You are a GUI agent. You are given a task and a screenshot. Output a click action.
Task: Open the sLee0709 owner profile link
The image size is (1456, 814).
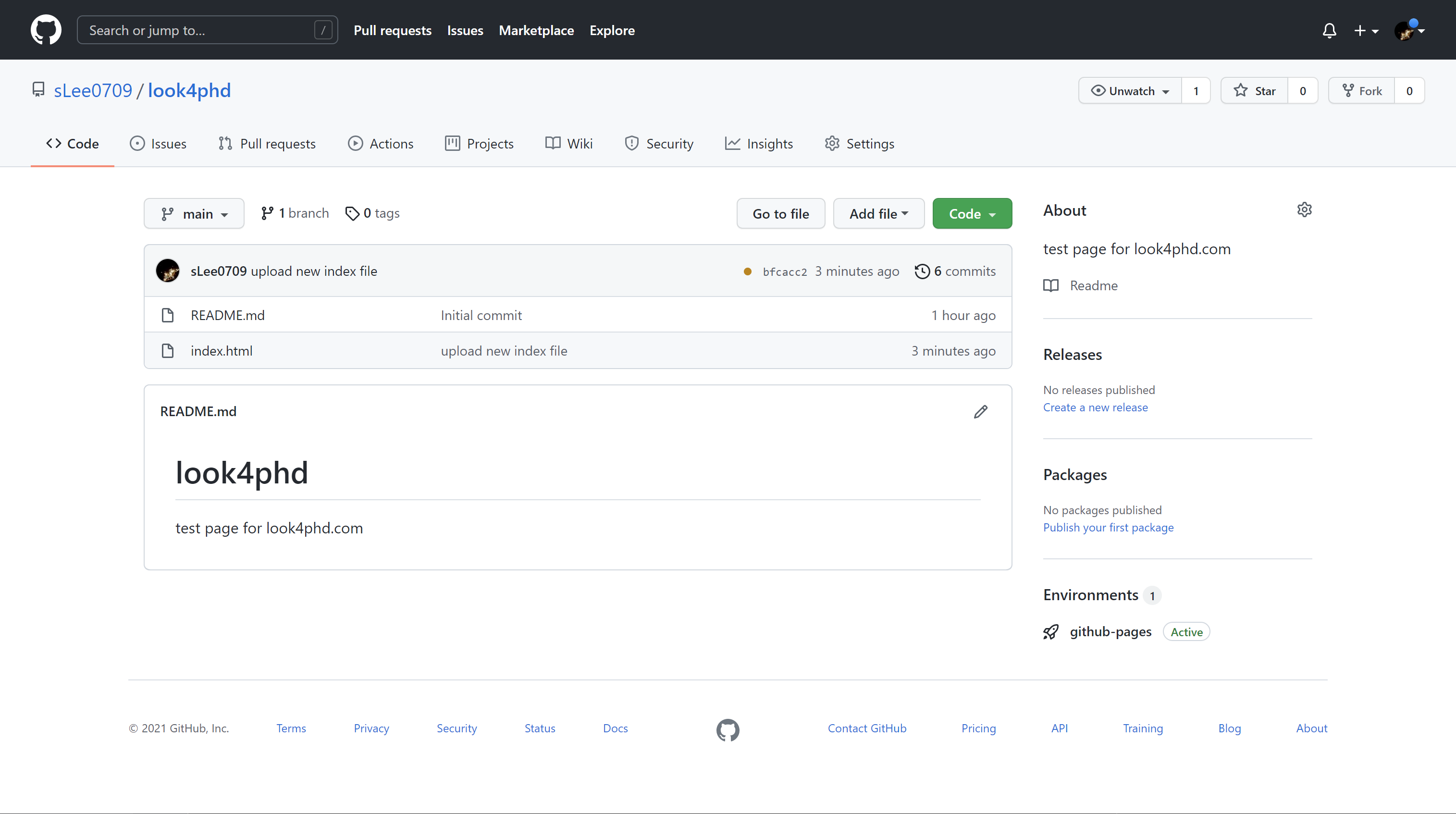(x=93, y=90)
